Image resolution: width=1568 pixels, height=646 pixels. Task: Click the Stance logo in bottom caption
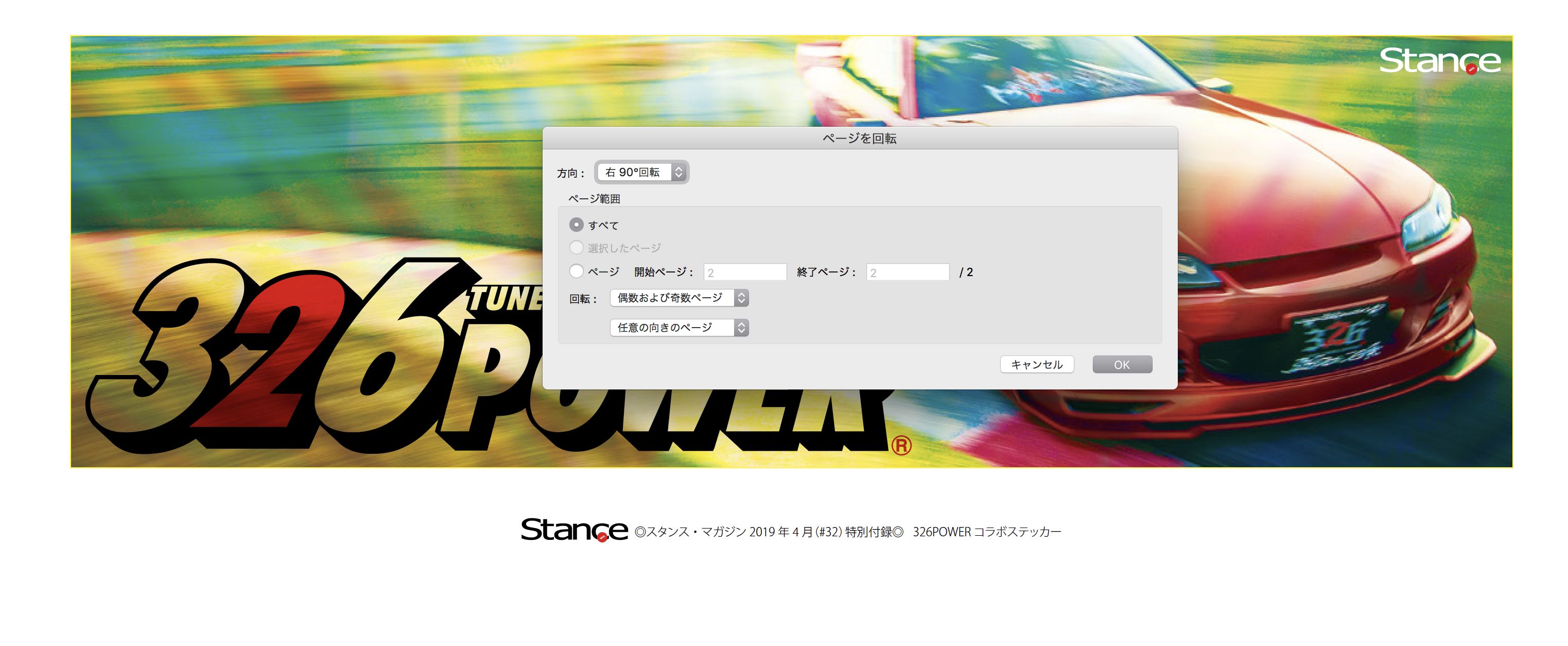coord(574,530)
